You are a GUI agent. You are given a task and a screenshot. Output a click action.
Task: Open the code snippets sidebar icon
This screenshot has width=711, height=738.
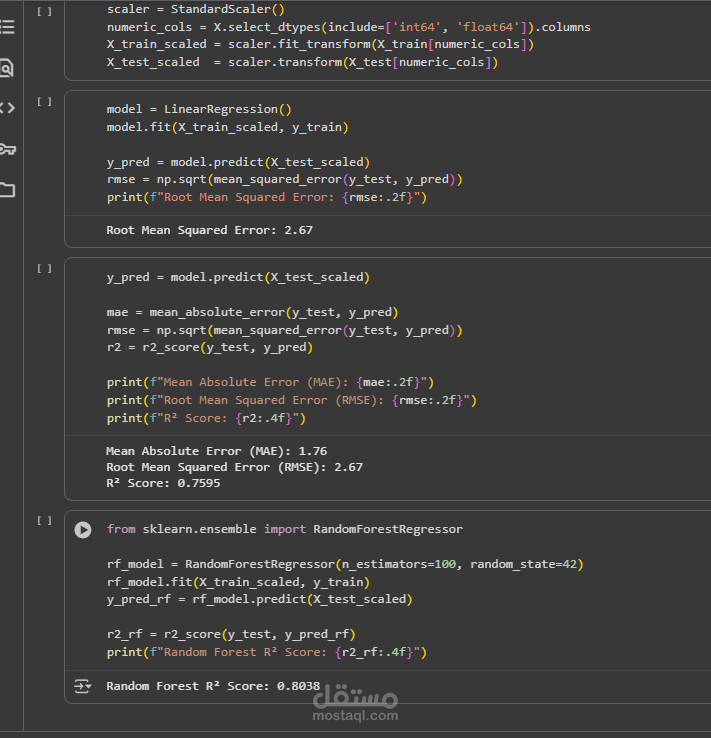[7, 108]
